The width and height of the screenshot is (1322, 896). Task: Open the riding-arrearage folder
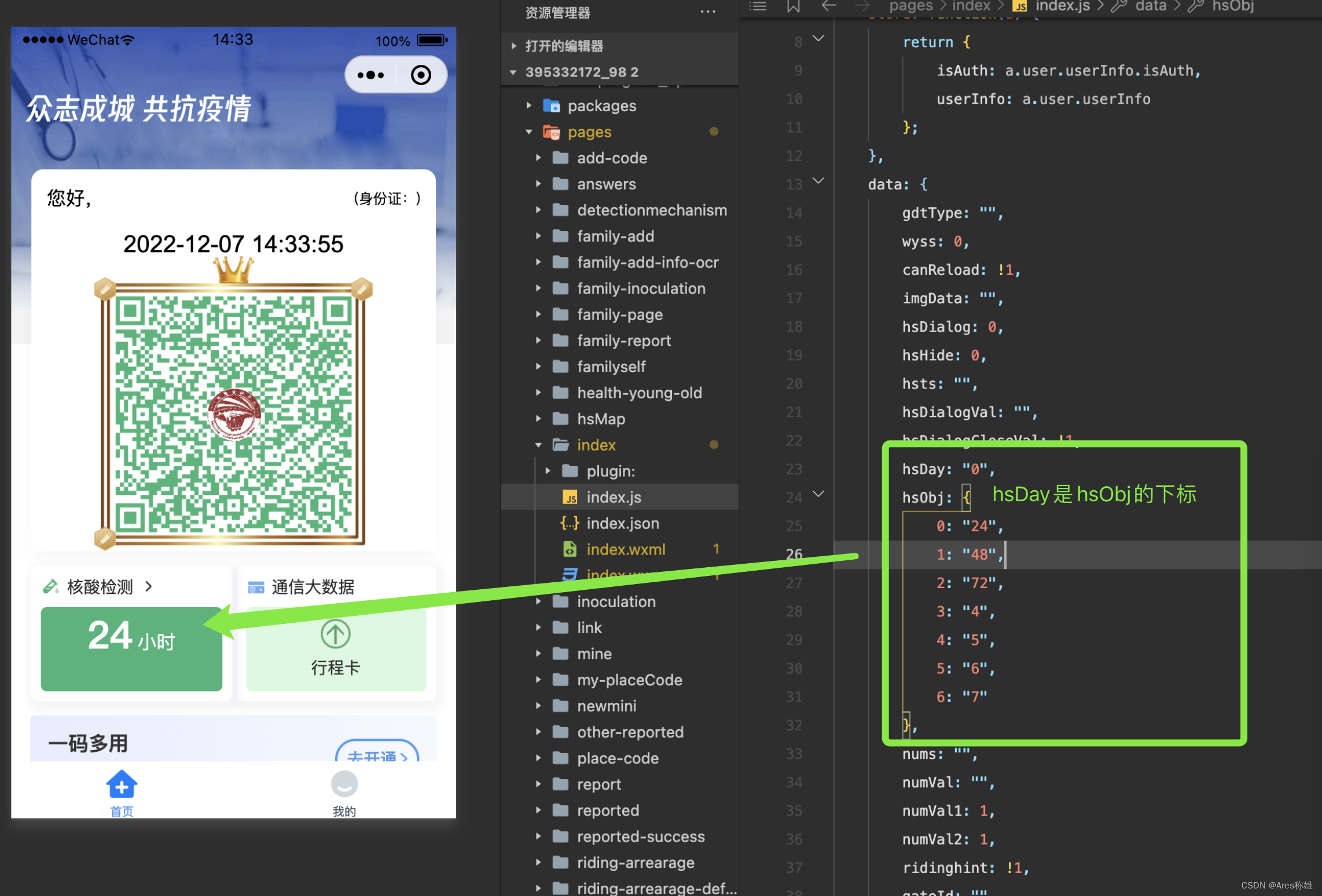coord(636,863)
